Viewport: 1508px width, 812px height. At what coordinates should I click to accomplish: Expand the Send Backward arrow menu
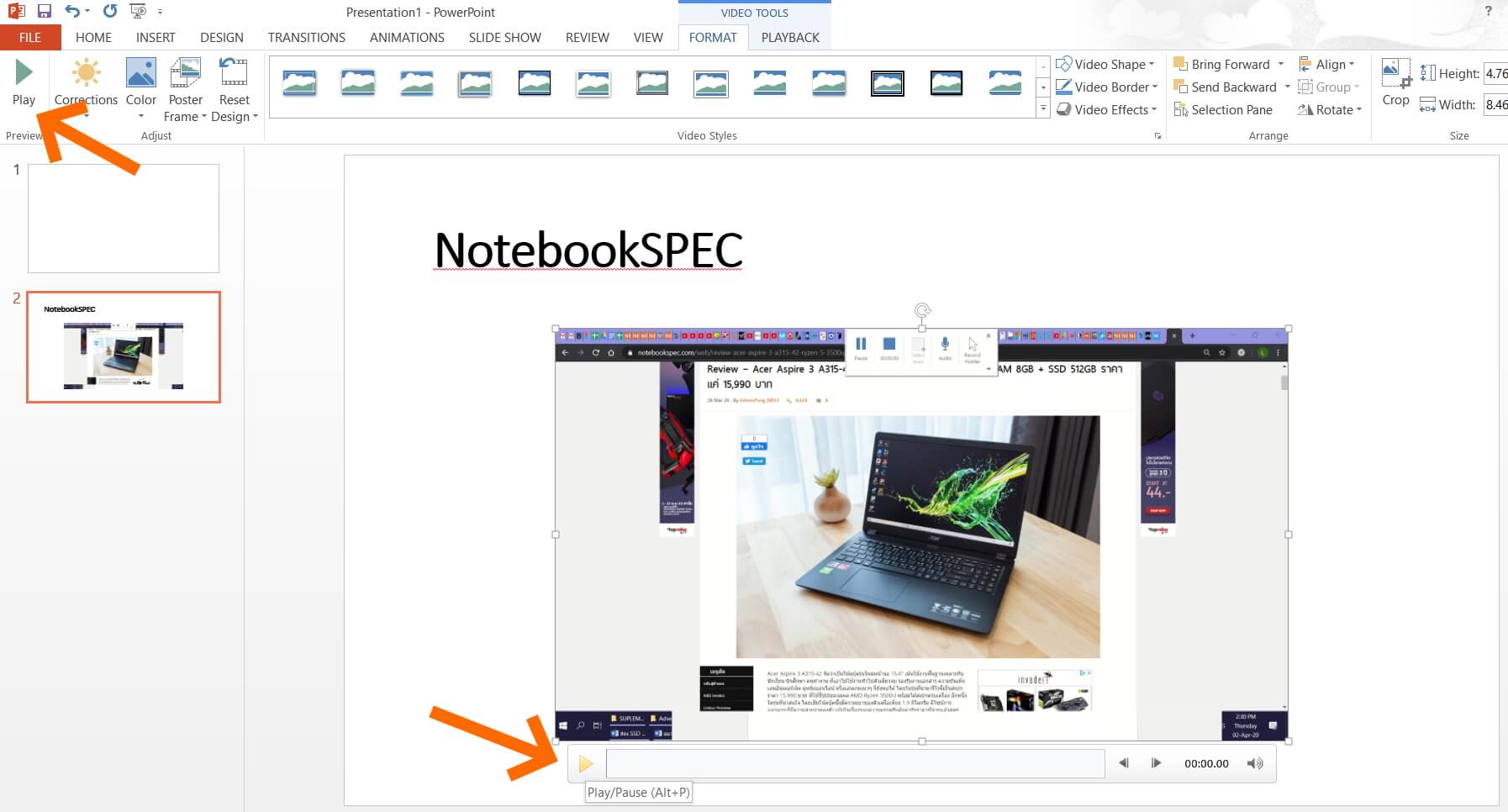(x=1287, y=87)
